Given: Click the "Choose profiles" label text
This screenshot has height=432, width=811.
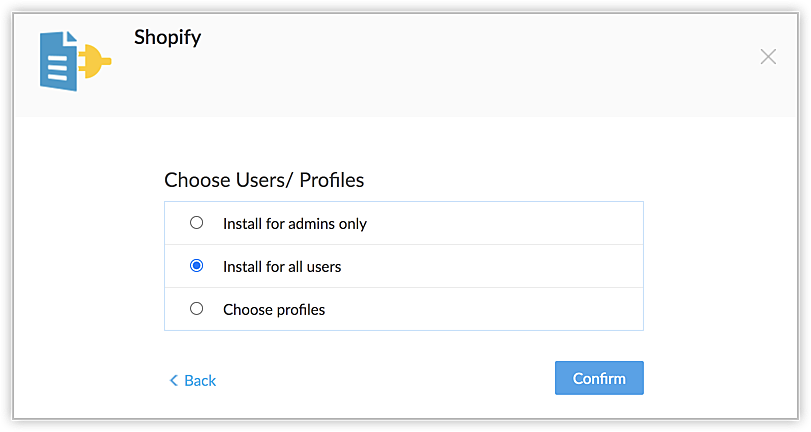Looking at the screenshot, I should click(274, 310).
